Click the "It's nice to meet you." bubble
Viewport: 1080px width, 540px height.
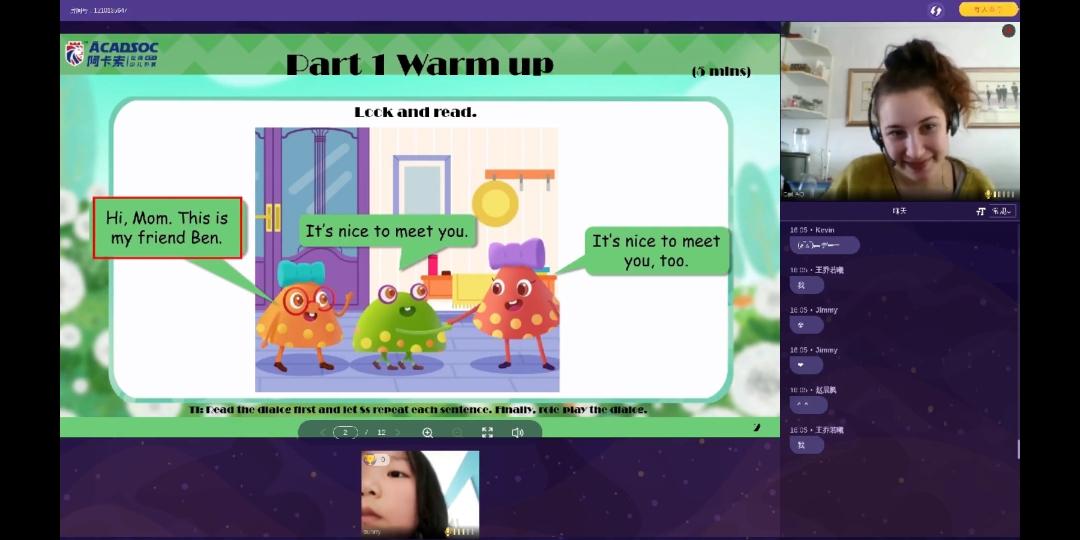[x=387, y=231]
